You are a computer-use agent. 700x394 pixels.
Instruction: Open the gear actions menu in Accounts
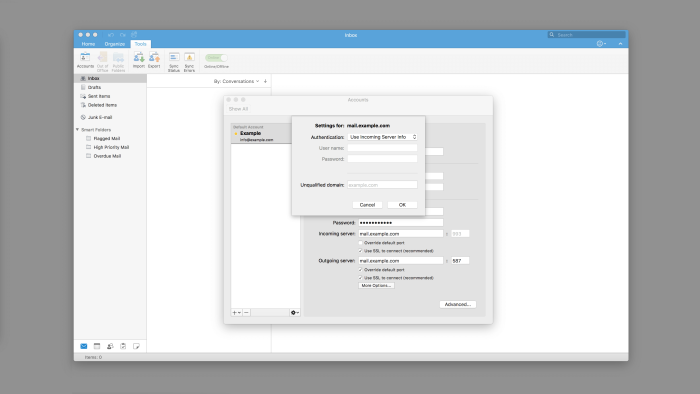pyautogui.click(x=295, y=313)
